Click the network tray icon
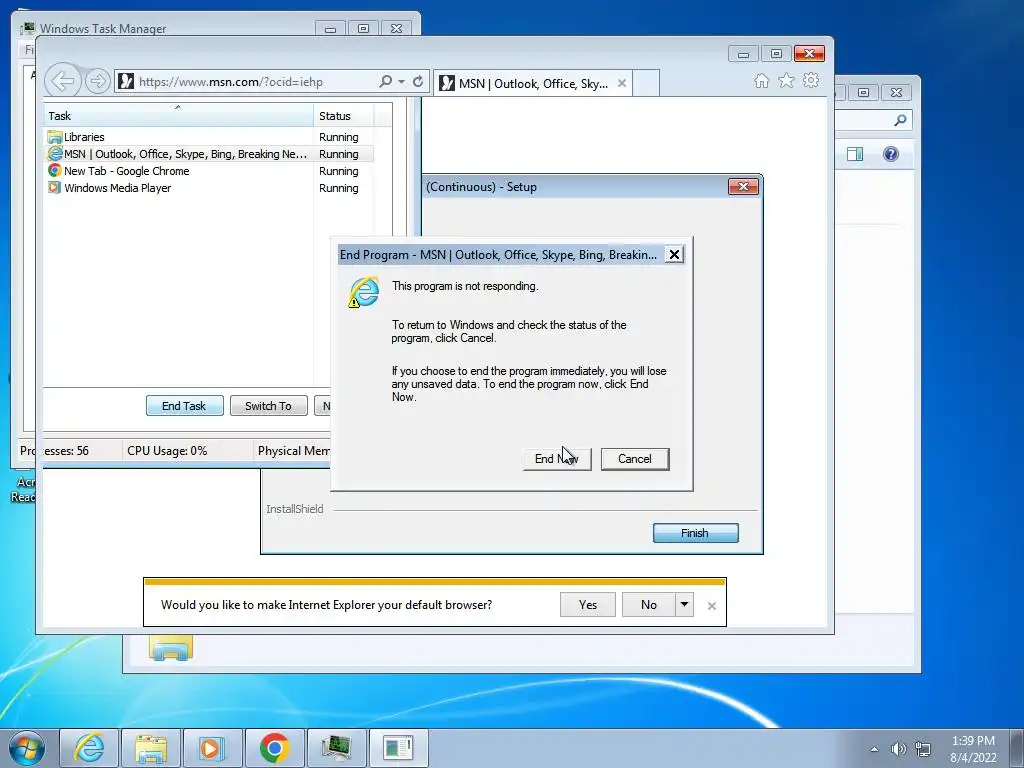This screenshot has width=1024, height=768. tap(923, 749)
